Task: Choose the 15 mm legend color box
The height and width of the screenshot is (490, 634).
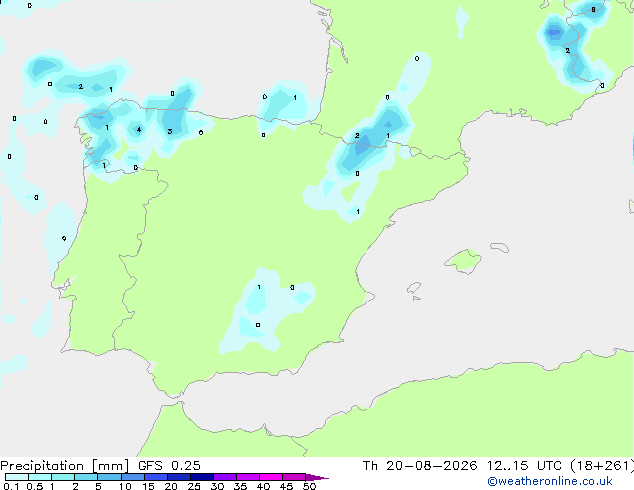Action: (156, 477)
